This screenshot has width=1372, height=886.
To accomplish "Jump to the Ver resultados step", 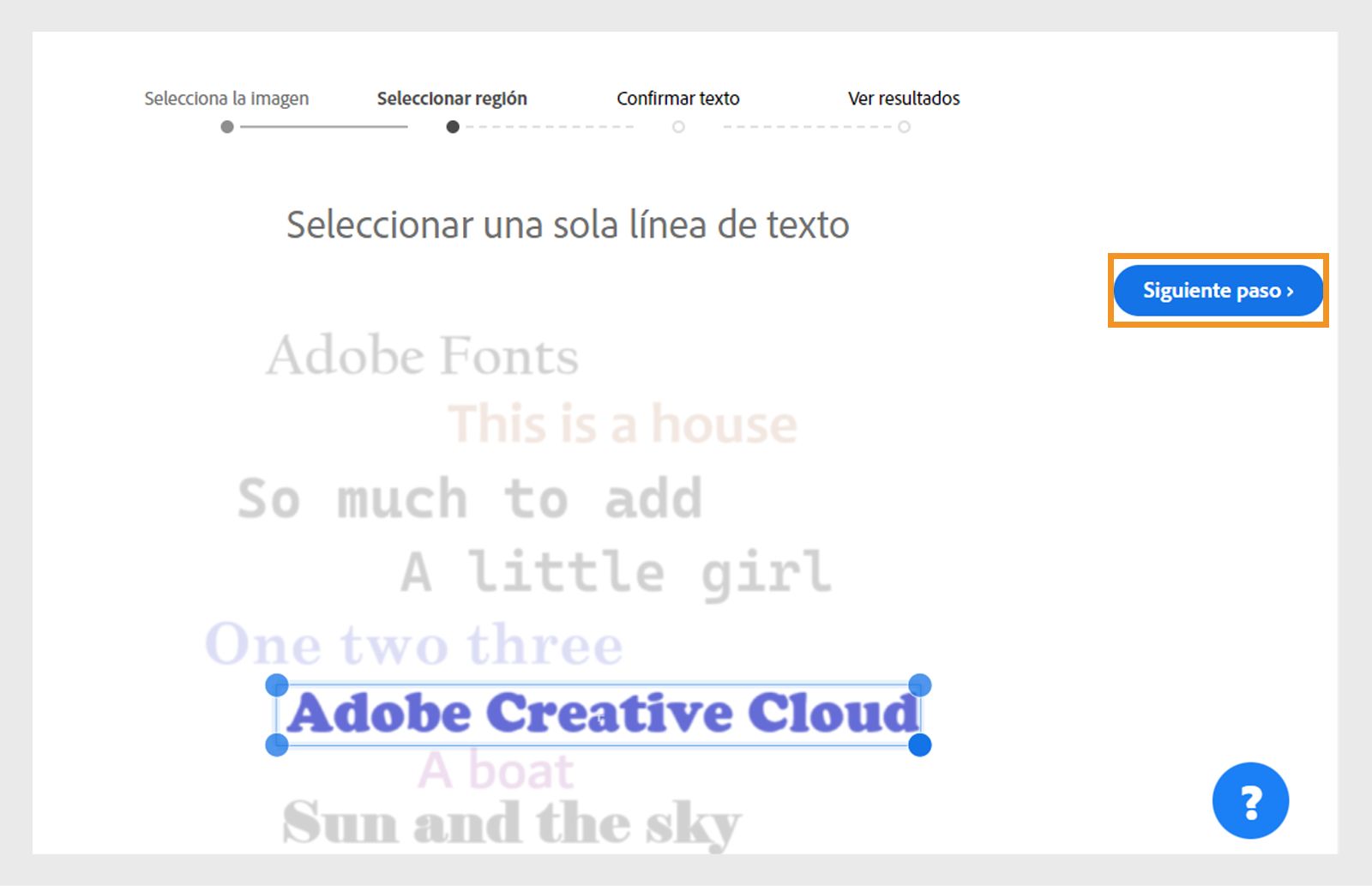I will (x=904, y=99).
